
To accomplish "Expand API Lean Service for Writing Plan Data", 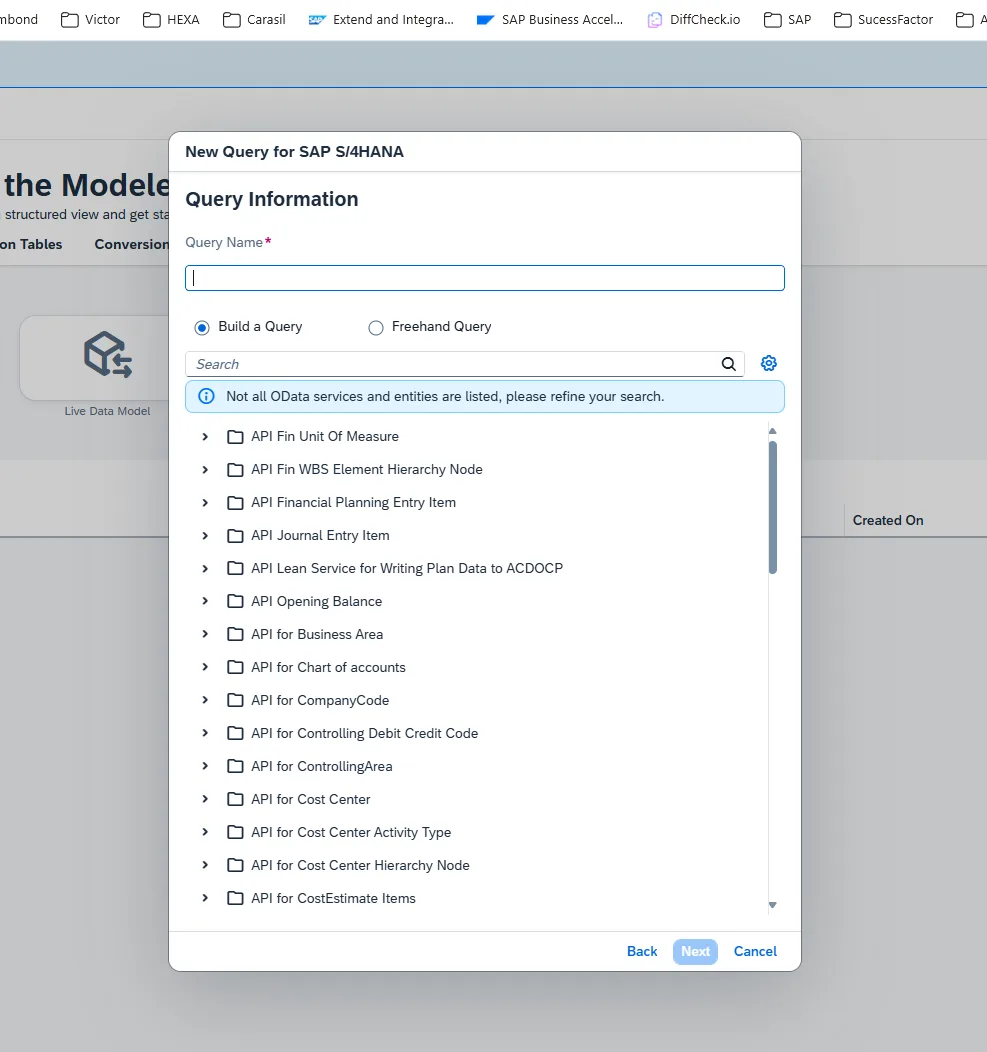I will pos(205,568).
